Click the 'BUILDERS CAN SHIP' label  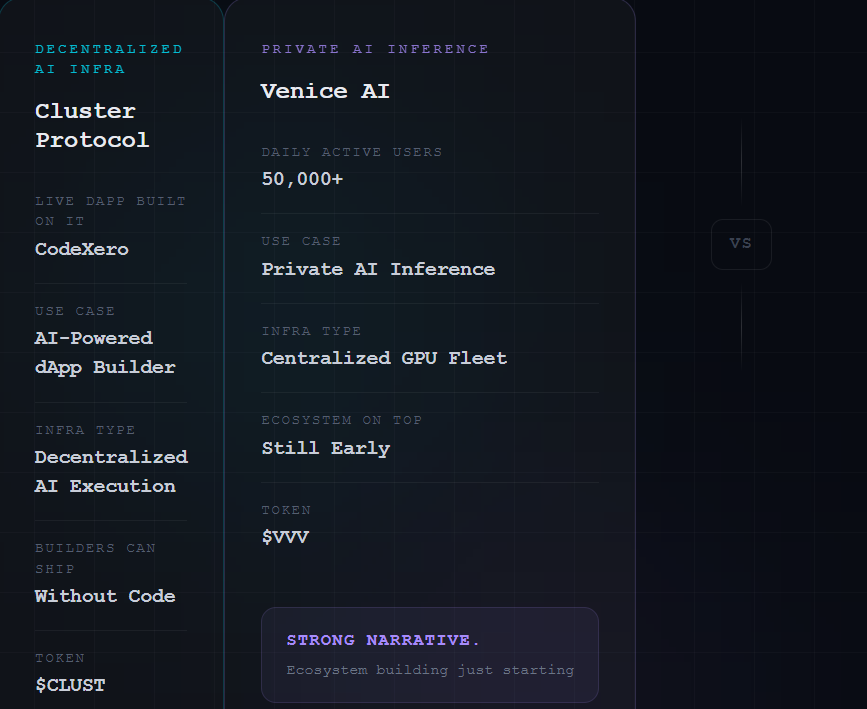coord(95,559)
